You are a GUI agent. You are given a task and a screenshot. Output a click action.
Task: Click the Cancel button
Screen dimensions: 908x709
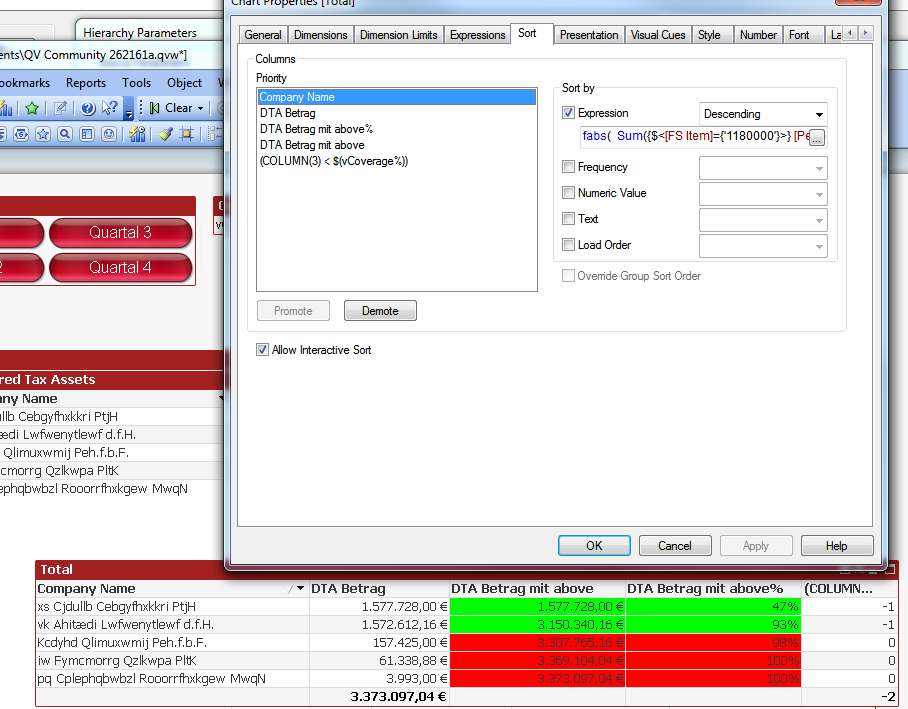point(675,546)
